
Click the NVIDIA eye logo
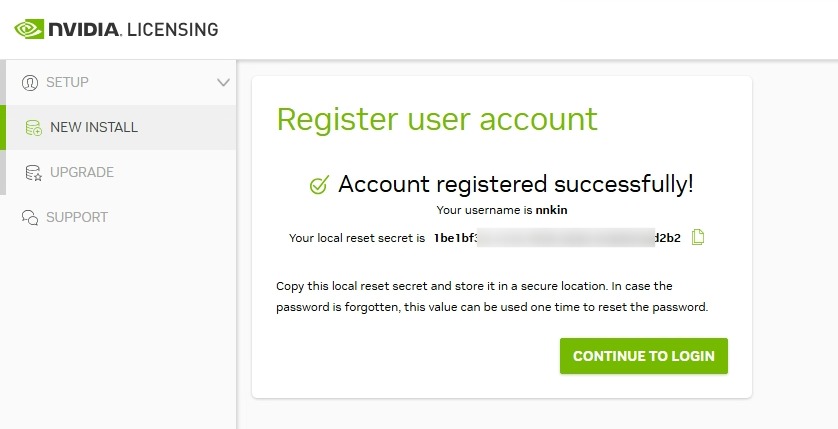[29, 29]
